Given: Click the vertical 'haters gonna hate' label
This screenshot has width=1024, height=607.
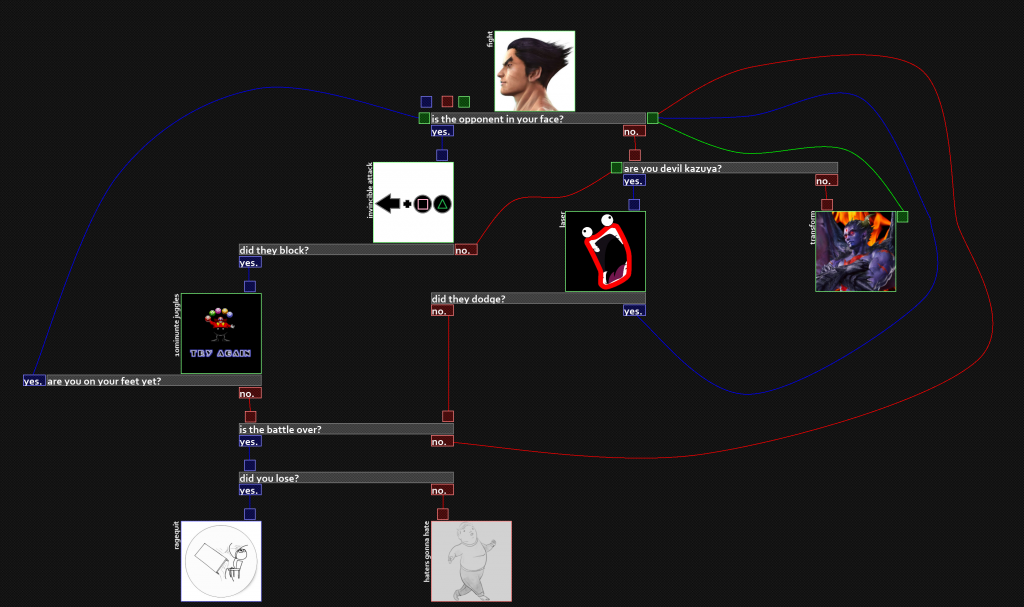Looking at the screenshot, I should (x=427, y=551).
